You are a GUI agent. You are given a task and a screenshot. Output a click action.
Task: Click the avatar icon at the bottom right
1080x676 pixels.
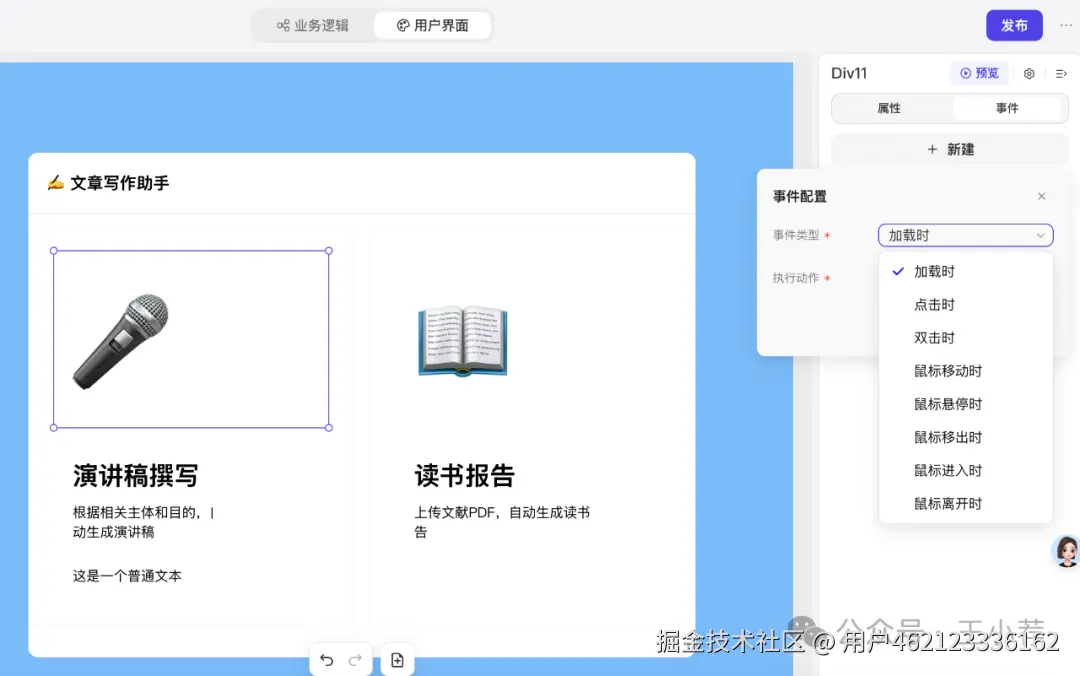tap(1066, 551)
